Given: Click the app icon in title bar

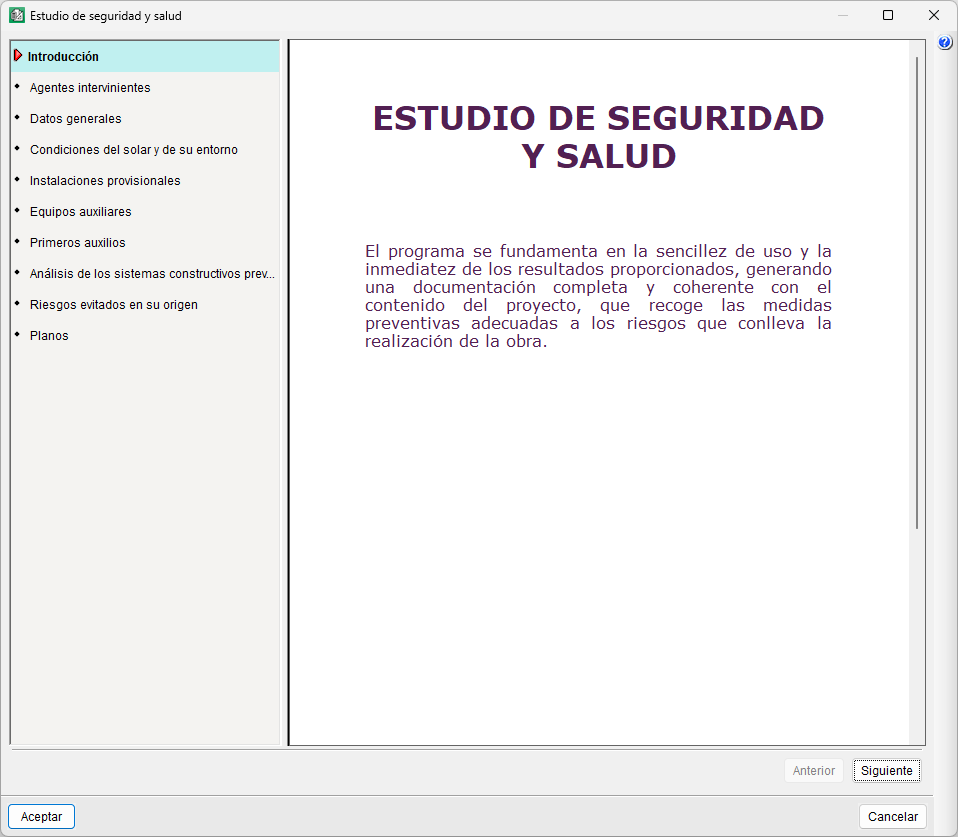Looking at the screenshot, I should coord(16,15).
